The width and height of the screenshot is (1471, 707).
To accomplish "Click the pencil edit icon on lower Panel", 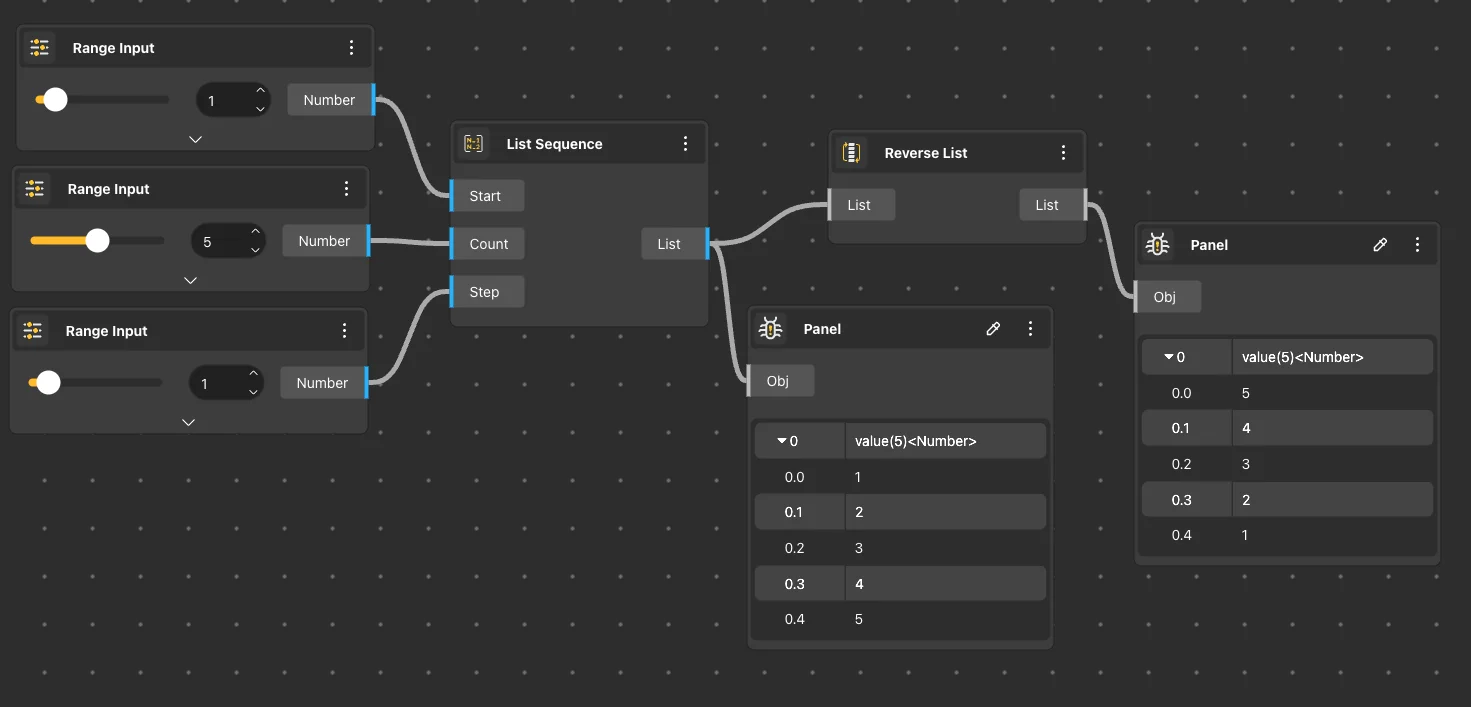I will [x=993, y=329].
